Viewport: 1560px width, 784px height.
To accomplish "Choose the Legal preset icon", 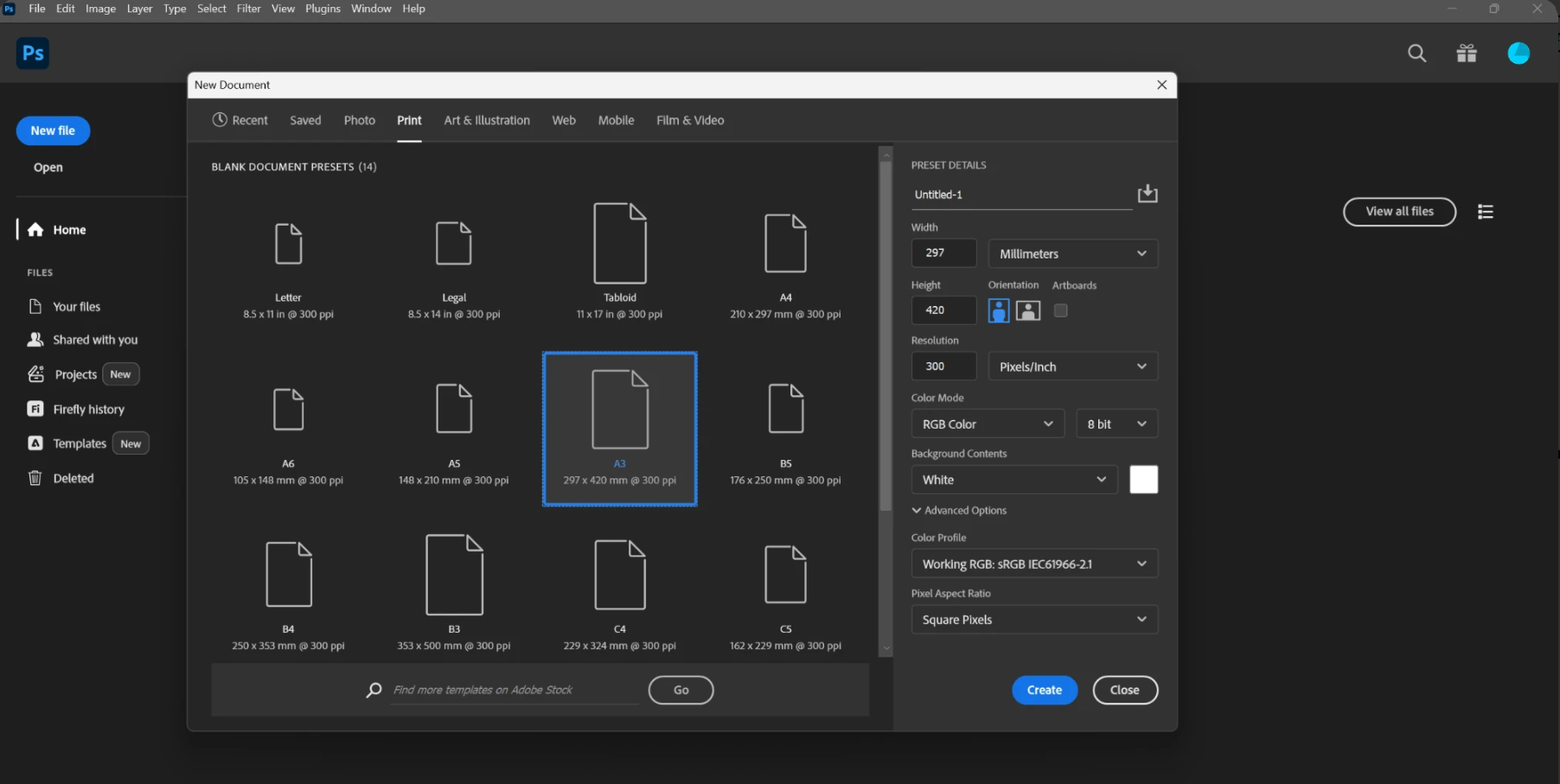I will click(x=454, y=243).
